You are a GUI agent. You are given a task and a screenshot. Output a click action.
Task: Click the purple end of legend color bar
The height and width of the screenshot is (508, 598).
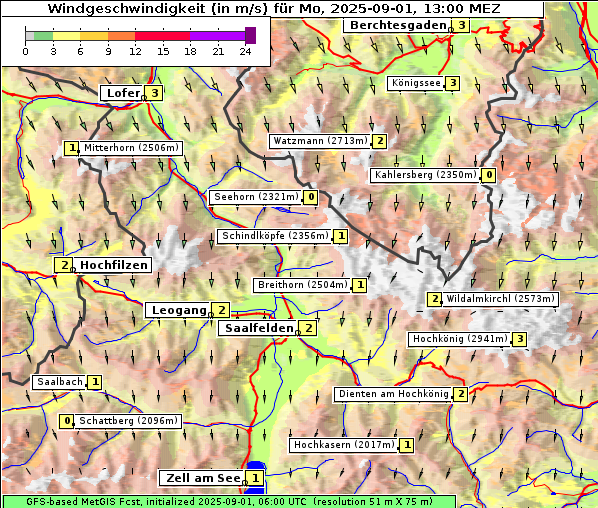tap(250, 35)
